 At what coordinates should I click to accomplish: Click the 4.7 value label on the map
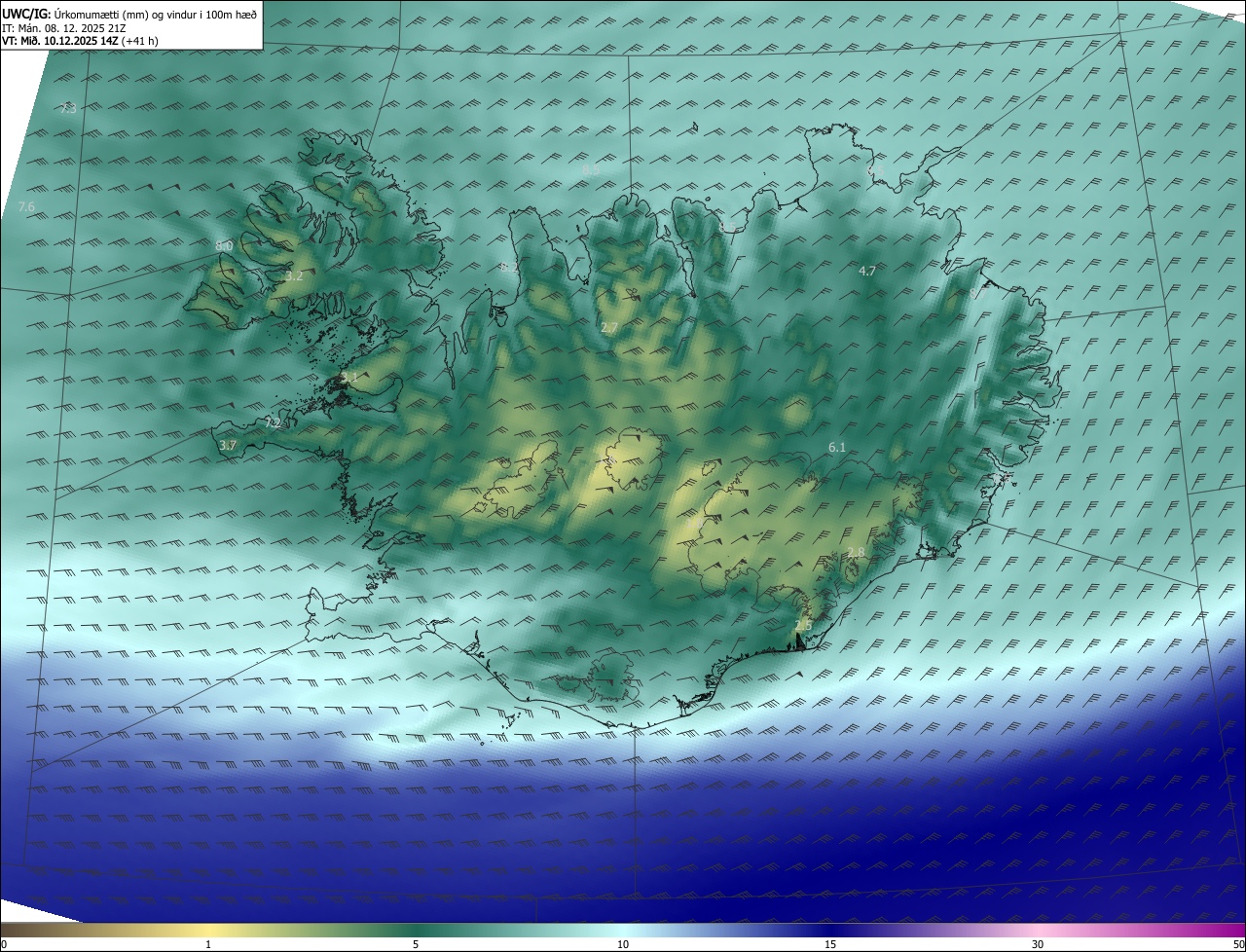click(867, 271)
